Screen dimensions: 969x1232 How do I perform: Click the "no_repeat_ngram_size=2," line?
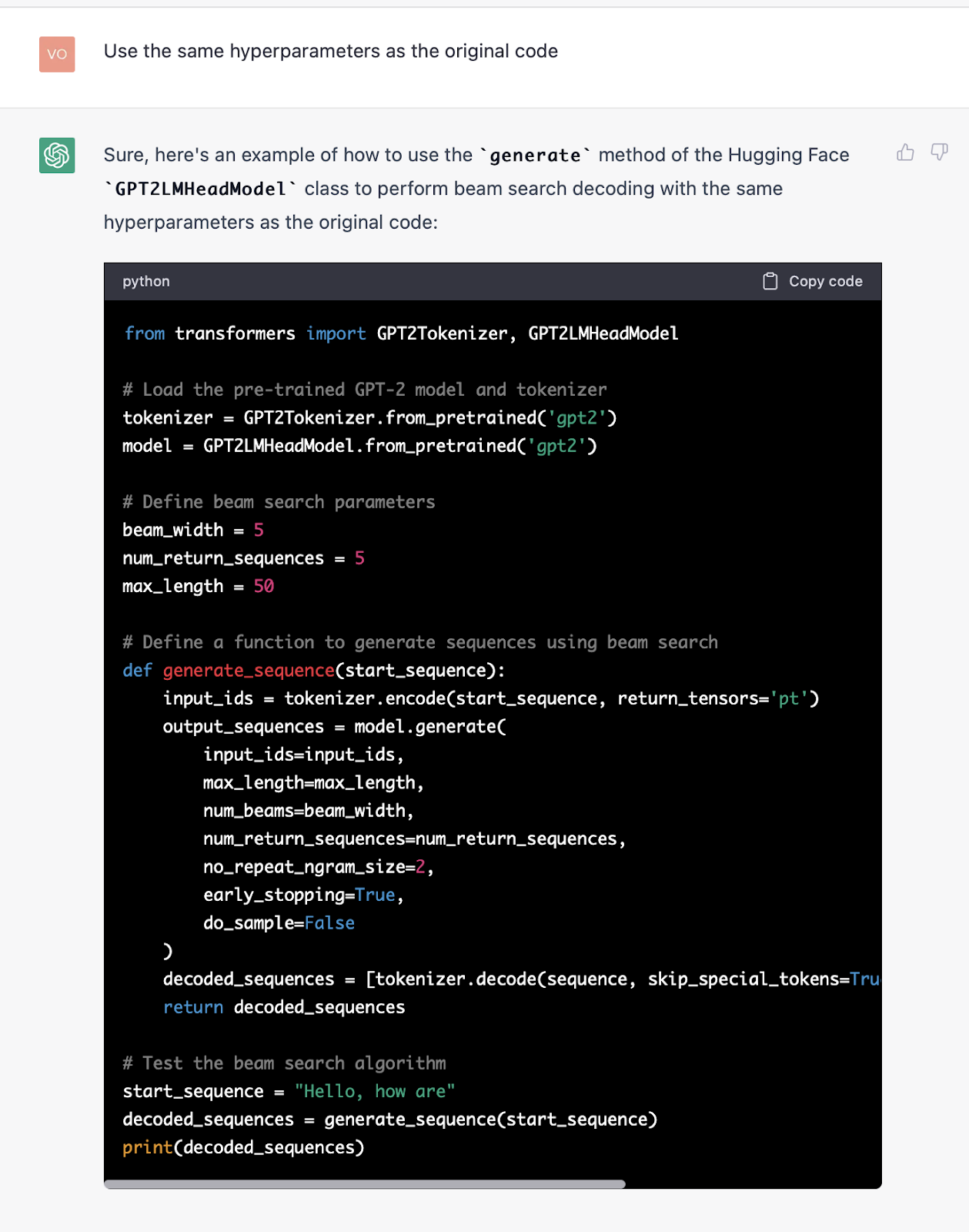(319, 867)
